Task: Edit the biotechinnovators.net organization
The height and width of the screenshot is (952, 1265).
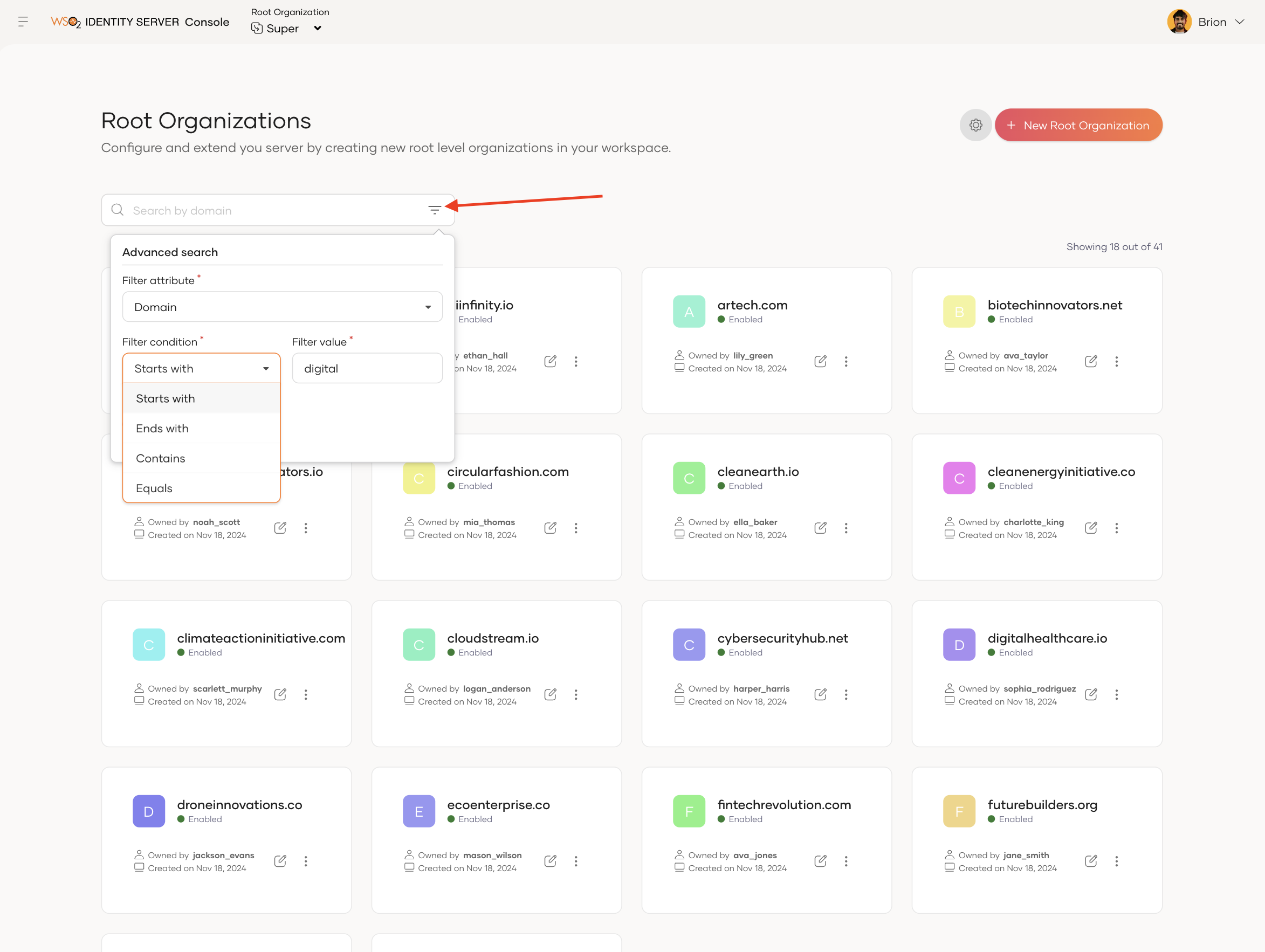Action: 1091,361
